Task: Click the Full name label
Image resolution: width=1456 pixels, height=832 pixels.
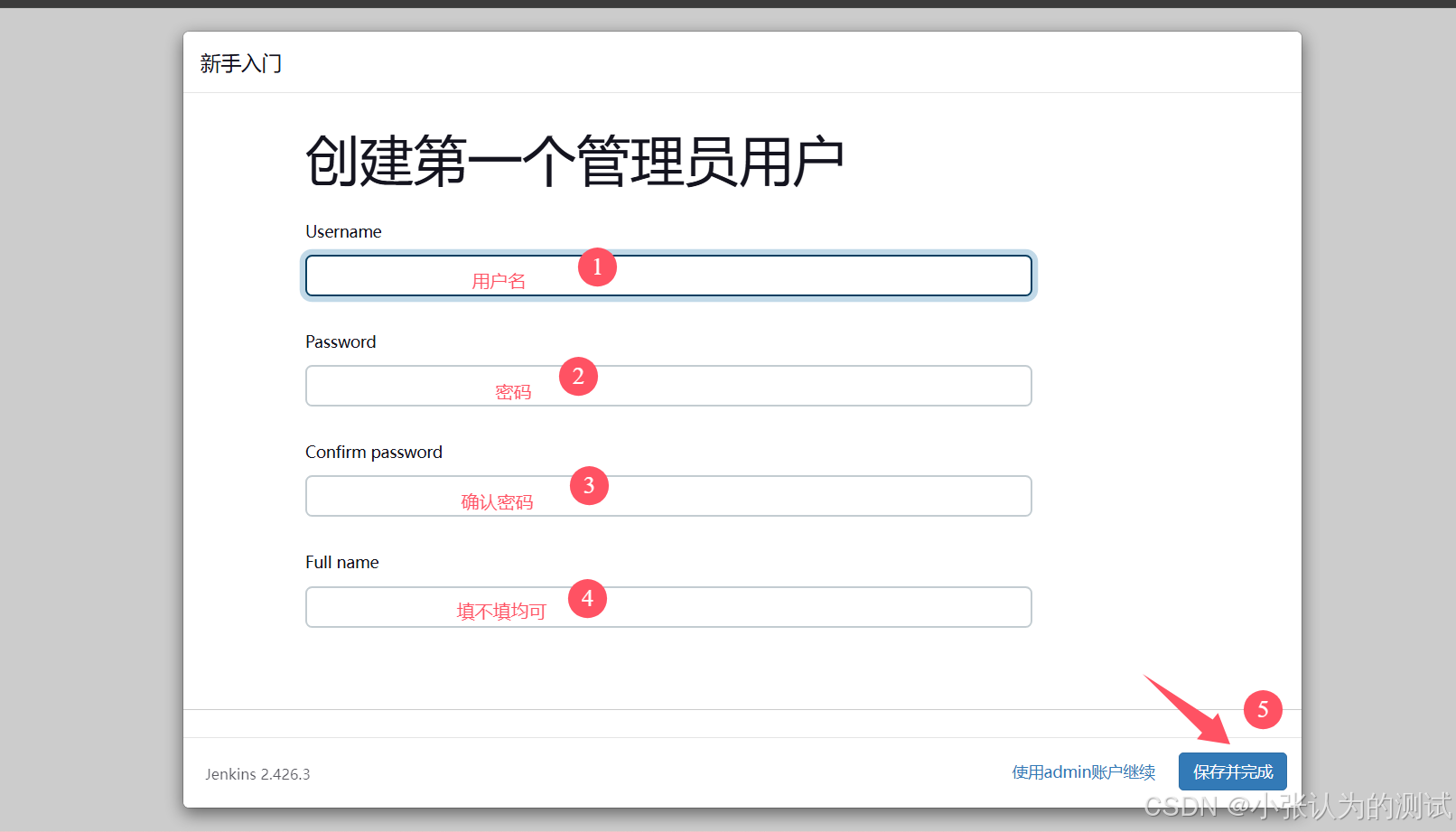Action: [342, 562]
